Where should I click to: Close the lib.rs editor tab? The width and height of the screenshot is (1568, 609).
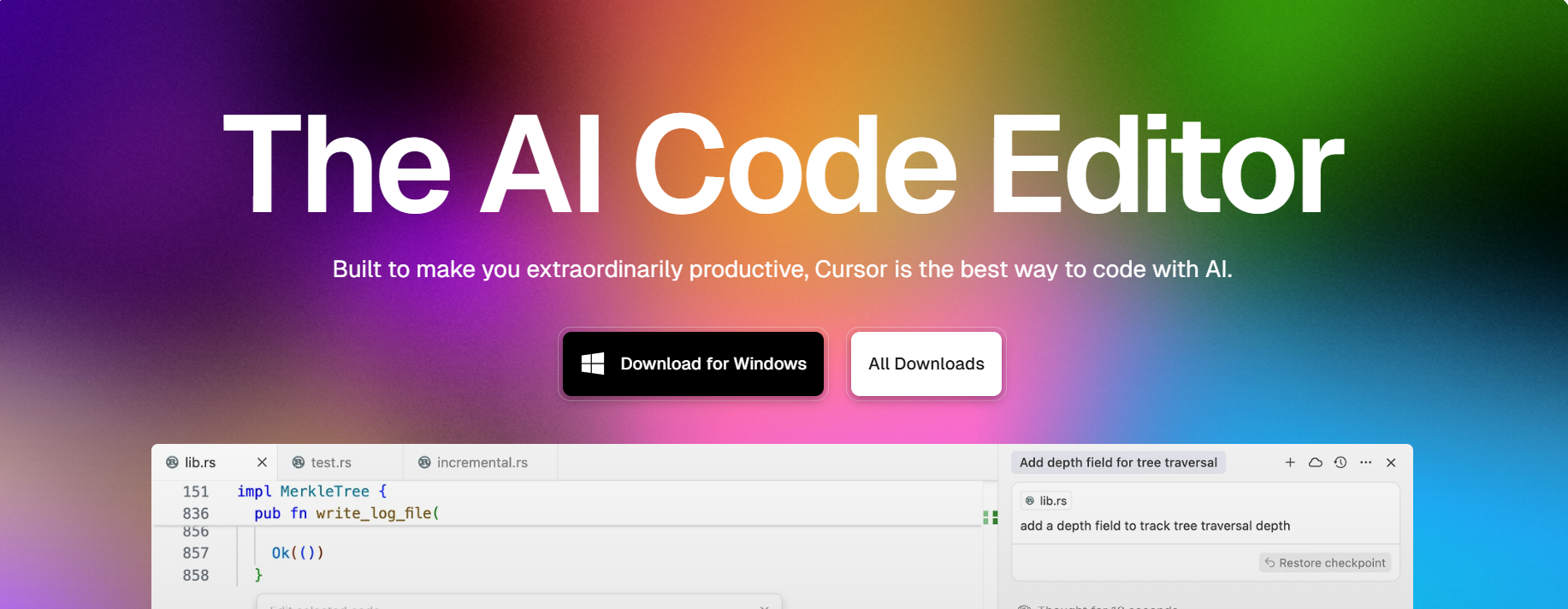click(262, 463)
